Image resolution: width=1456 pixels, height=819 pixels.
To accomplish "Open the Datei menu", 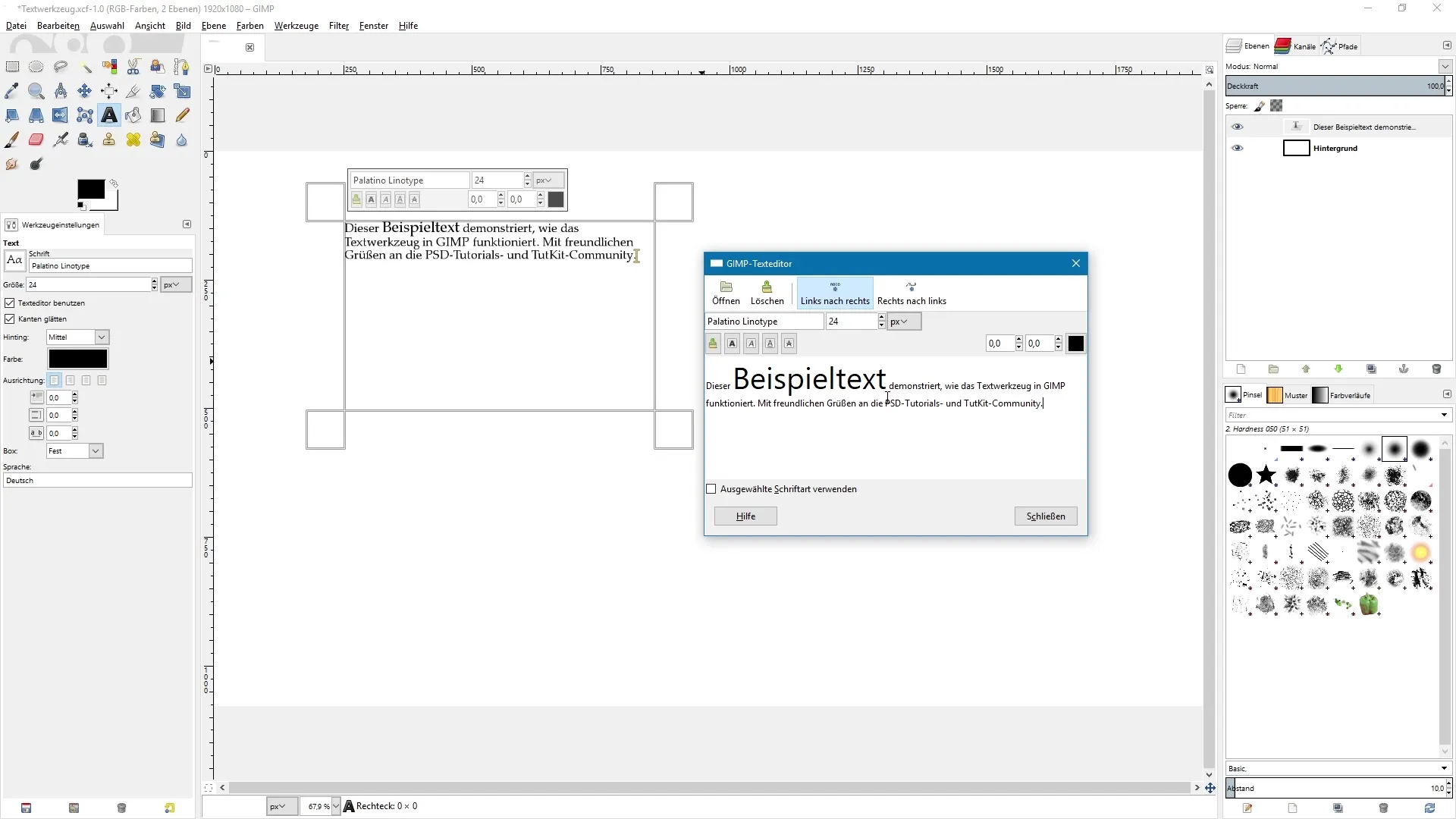I will (x=16, y=26).
